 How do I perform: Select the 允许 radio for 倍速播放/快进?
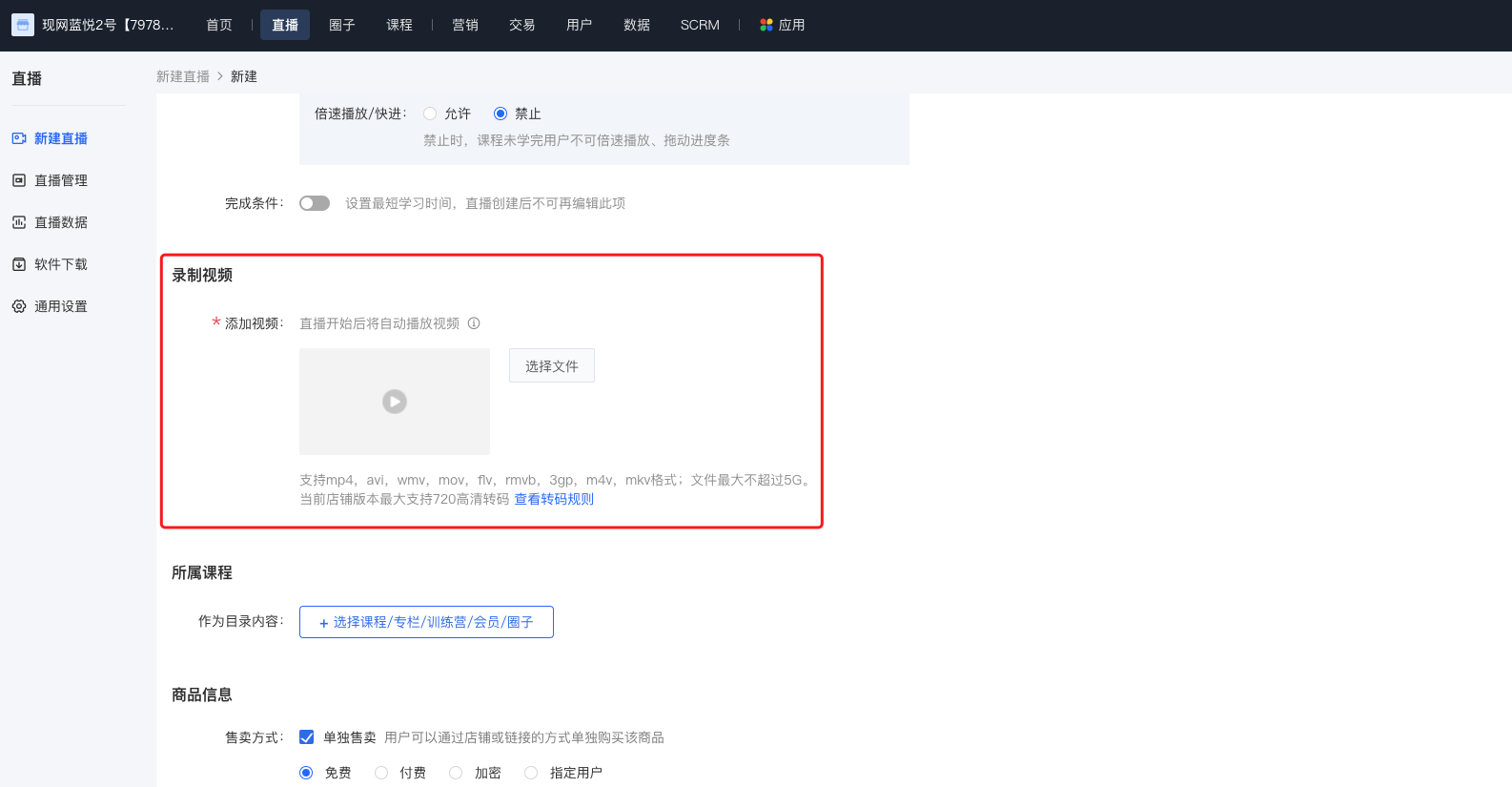click(430, 114)
